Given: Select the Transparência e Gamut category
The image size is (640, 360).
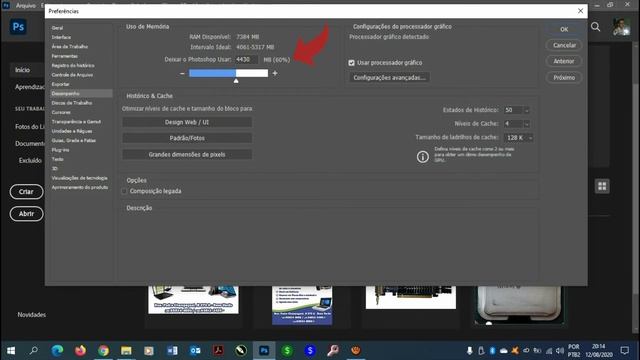Looking at the screenshot, I should pyautogui.click(x=76, y=122).
